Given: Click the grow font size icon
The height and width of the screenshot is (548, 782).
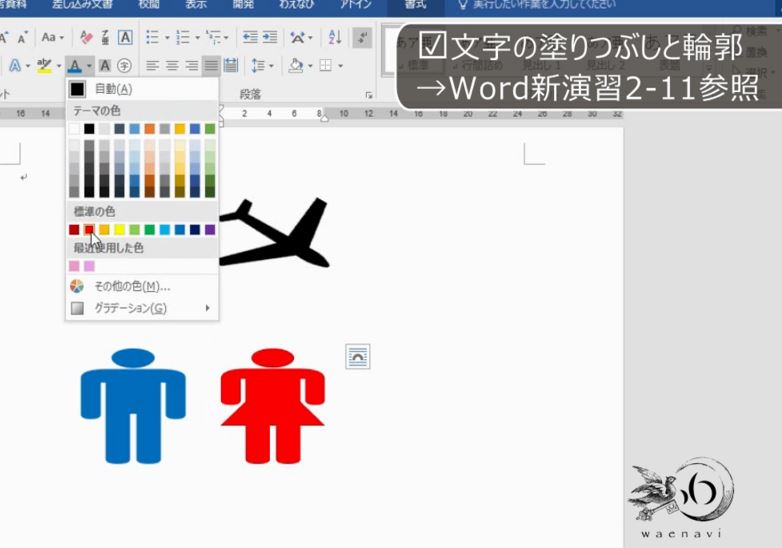Looking at the screenshot, I should (4, 37).
